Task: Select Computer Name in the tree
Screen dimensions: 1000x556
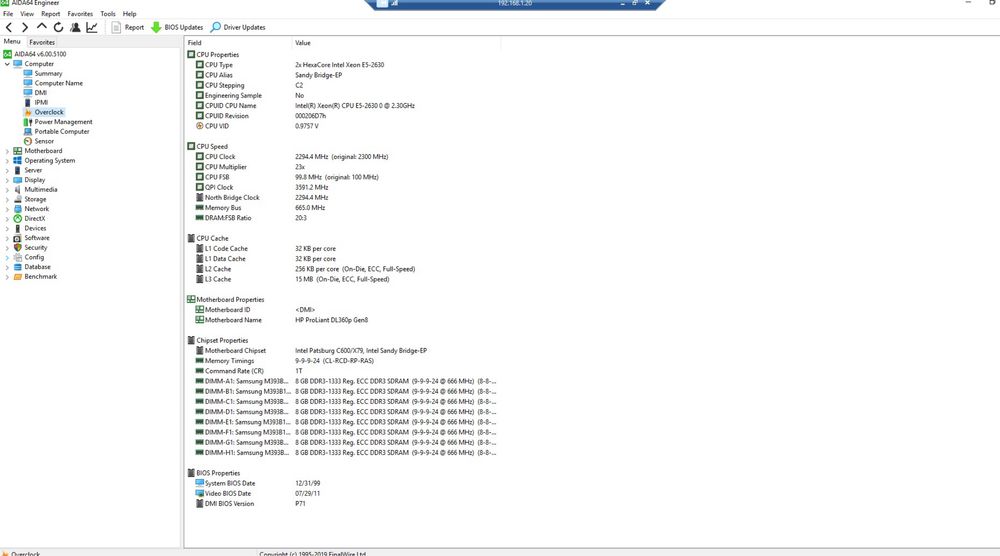Action: pos(59,84)
